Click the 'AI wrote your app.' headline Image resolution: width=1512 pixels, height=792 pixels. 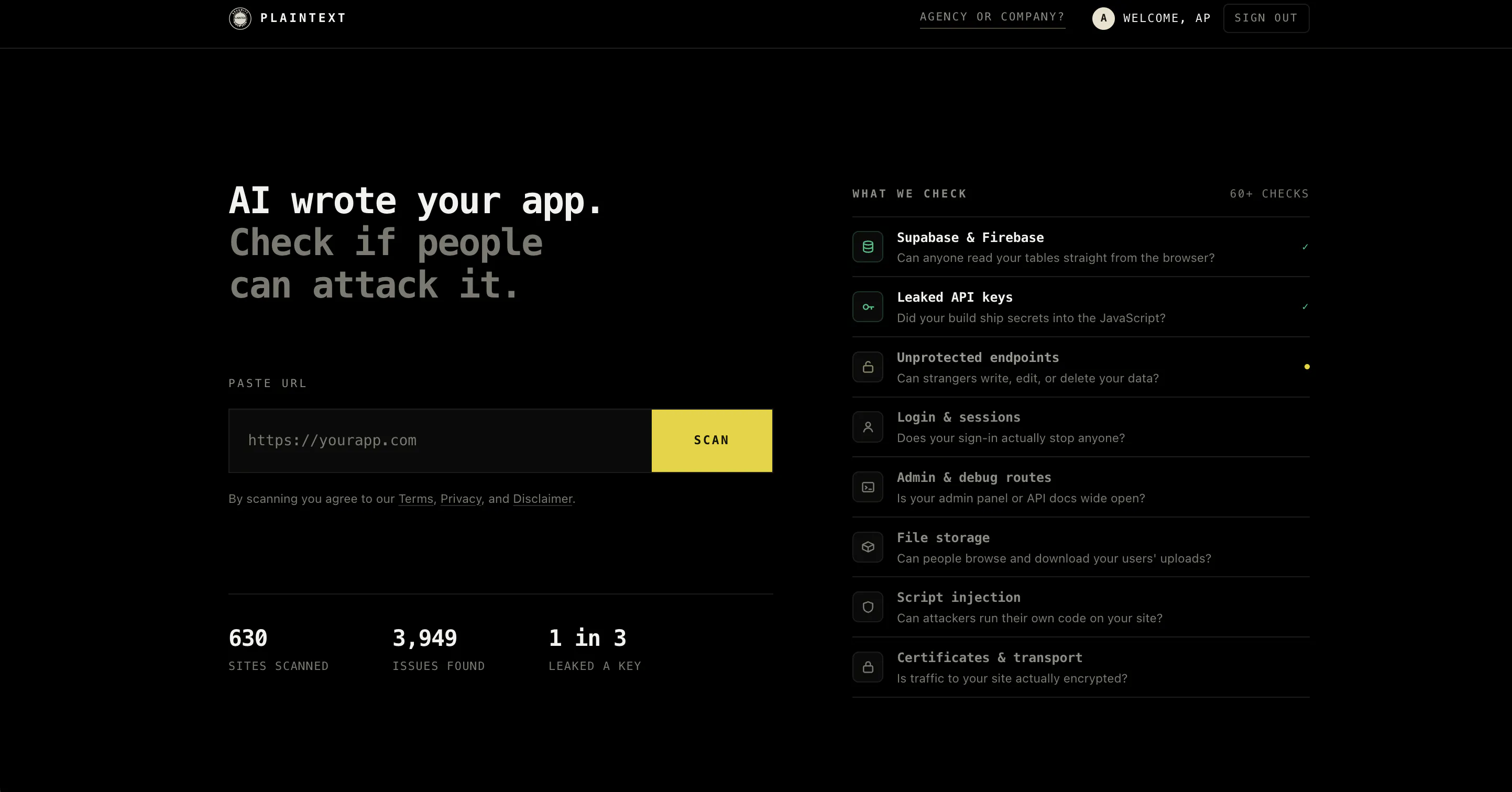click(415, 201)
